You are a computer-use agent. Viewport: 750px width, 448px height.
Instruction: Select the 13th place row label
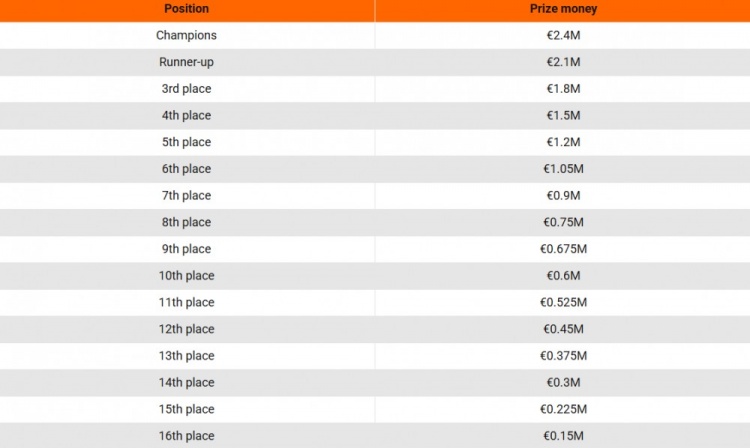[x=187, y=355]
